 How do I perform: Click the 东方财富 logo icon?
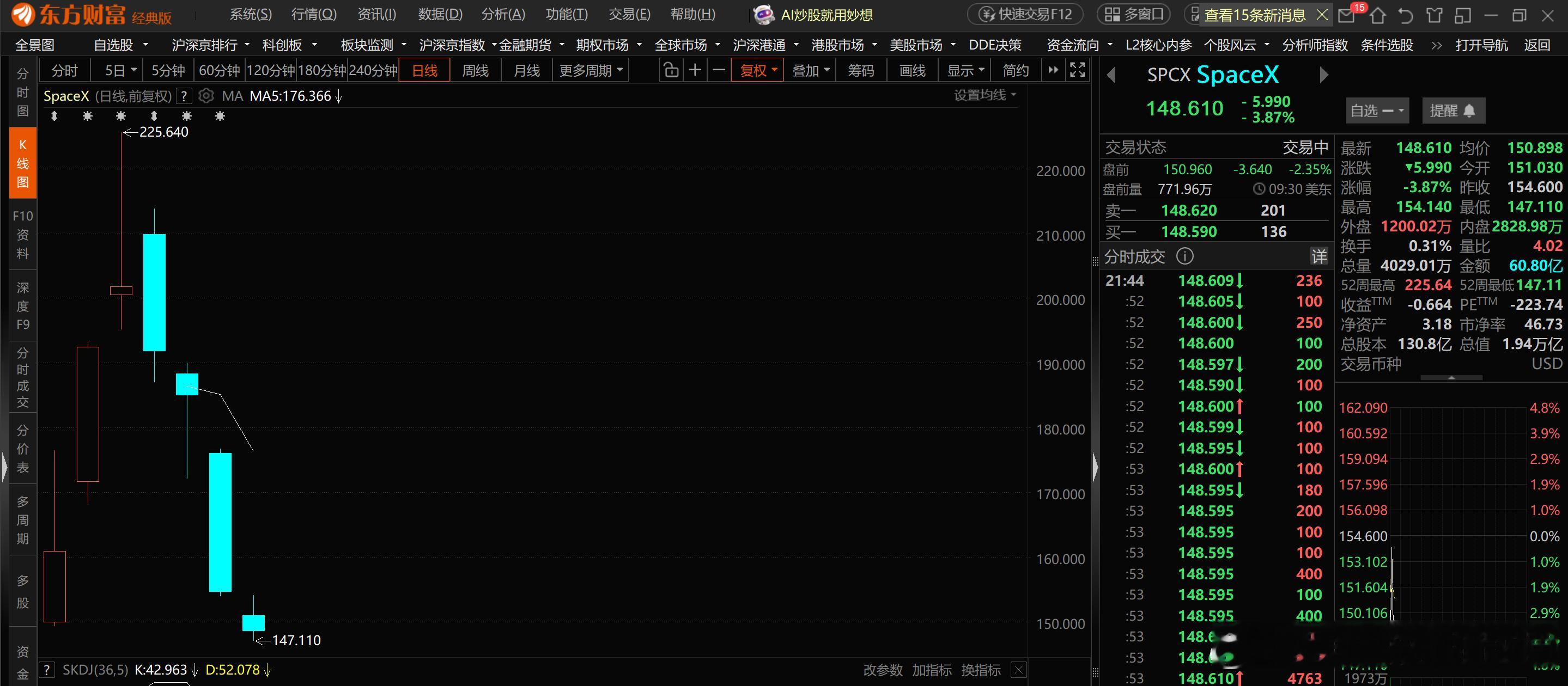click(23, 15)
